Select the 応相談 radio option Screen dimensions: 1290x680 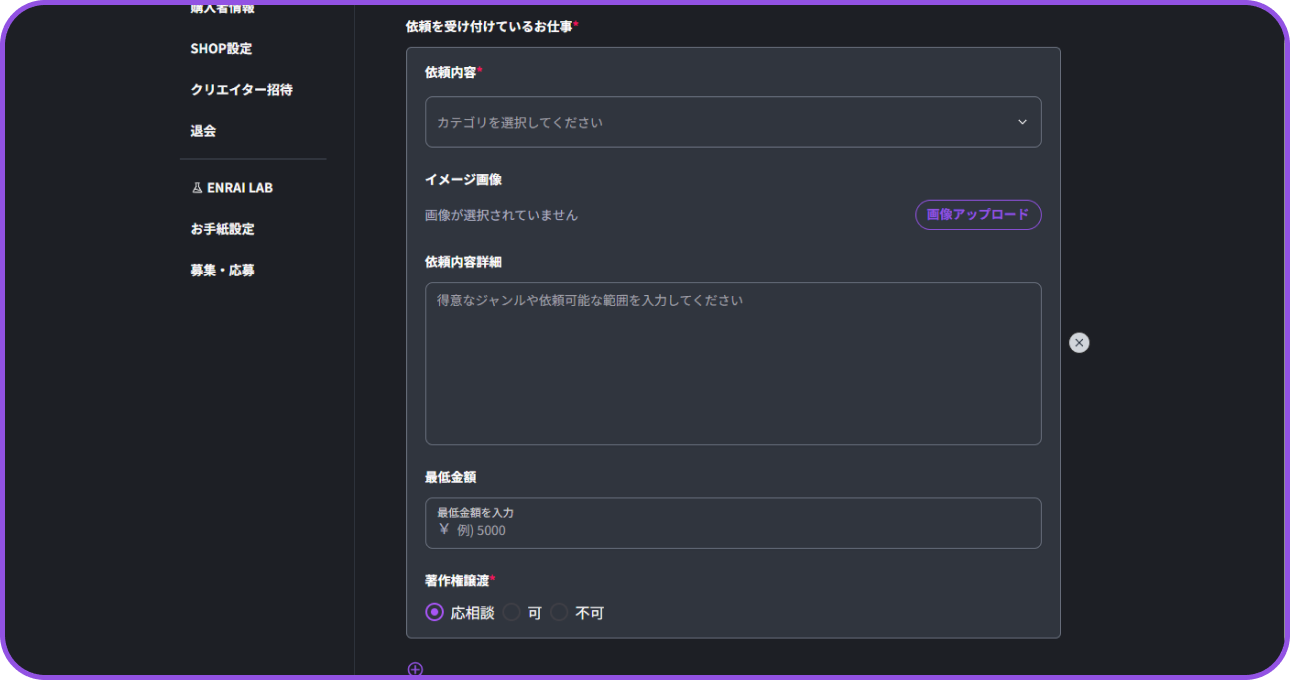point(434,612)
